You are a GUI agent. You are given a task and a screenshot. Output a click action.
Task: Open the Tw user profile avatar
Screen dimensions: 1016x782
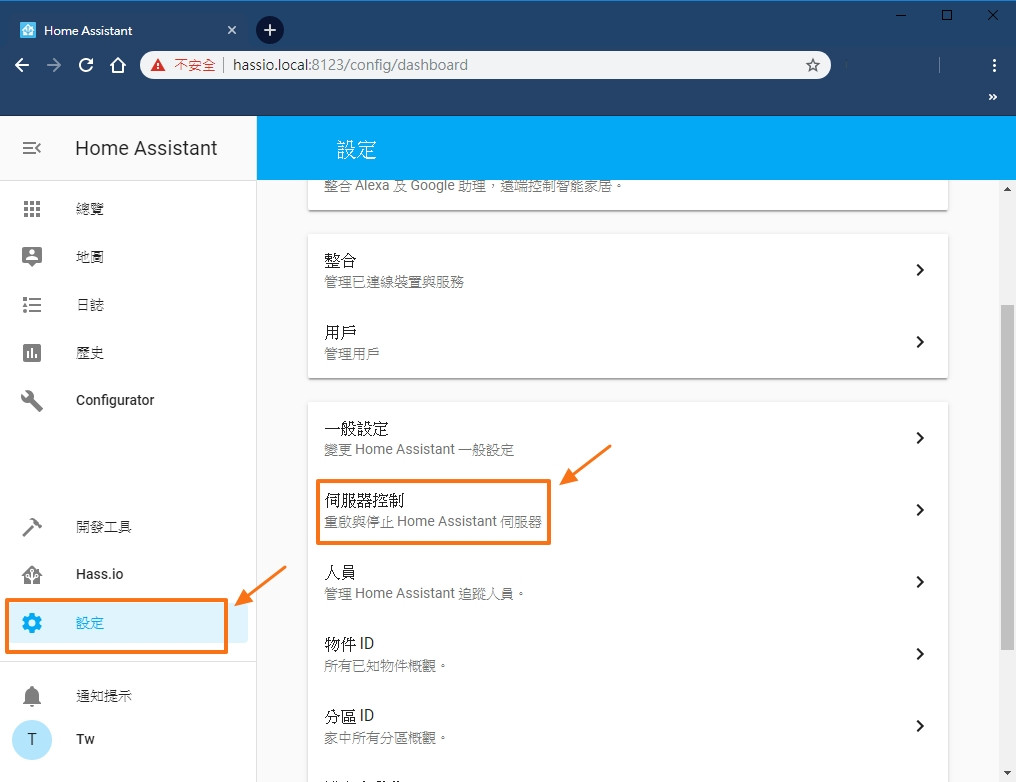32,739
